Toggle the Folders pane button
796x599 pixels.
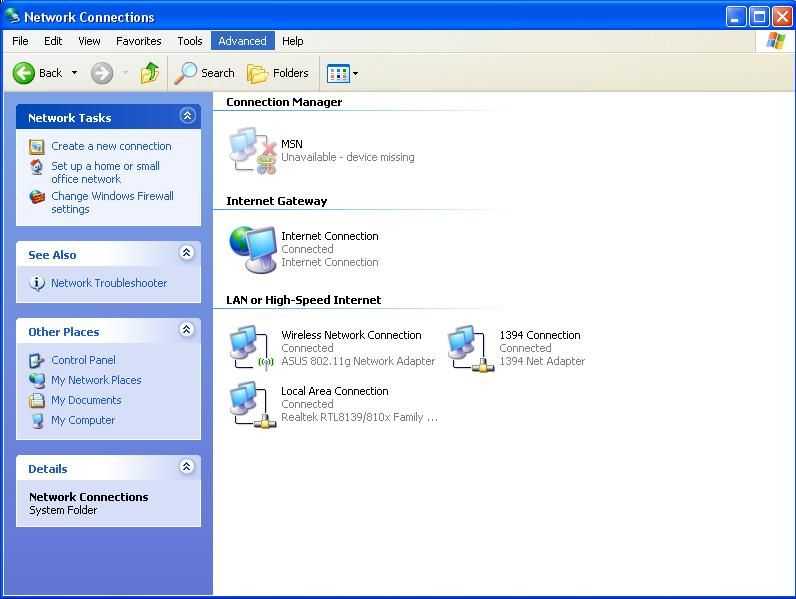coord(278,73)
